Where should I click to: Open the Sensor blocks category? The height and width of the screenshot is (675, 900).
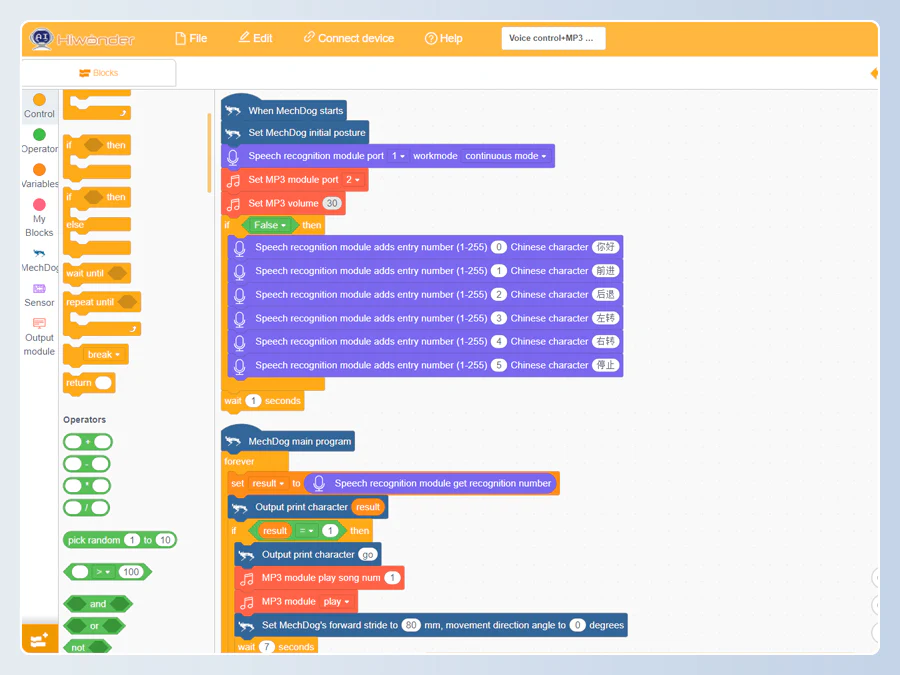pos(39,289)
